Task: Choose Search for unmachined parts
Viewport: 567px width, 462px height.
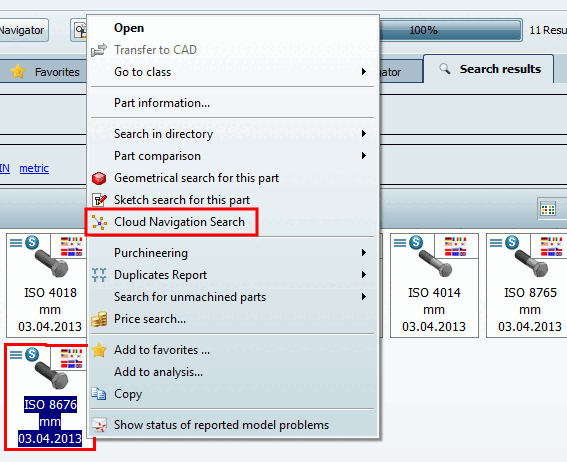Action: tap(232, 297)
